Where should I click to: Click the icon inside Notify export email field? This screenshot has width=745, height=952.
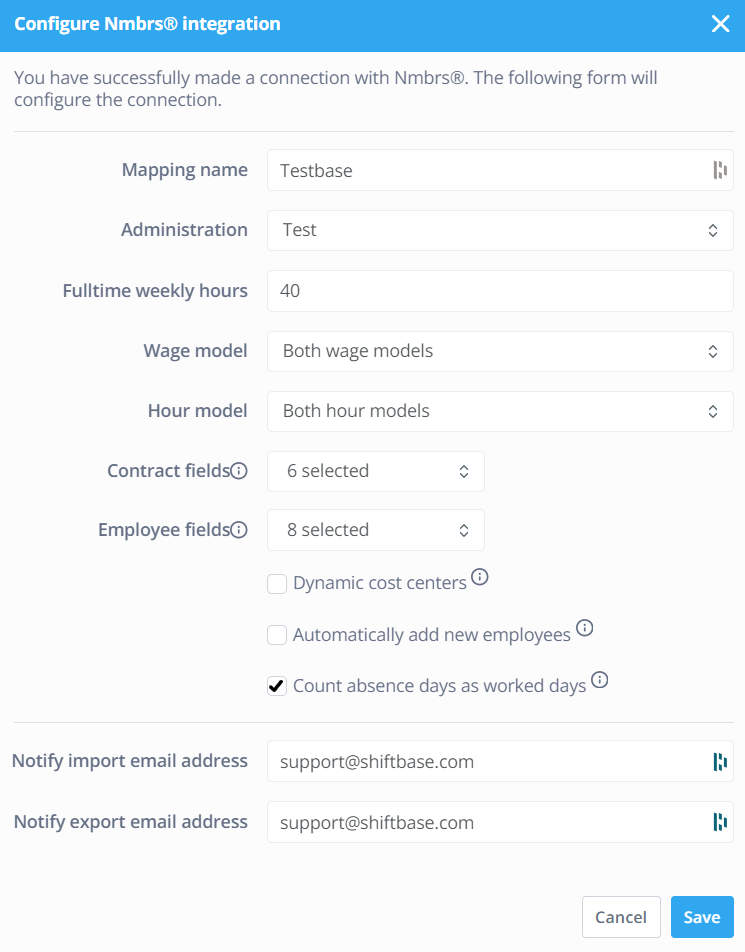coord(719,822)
